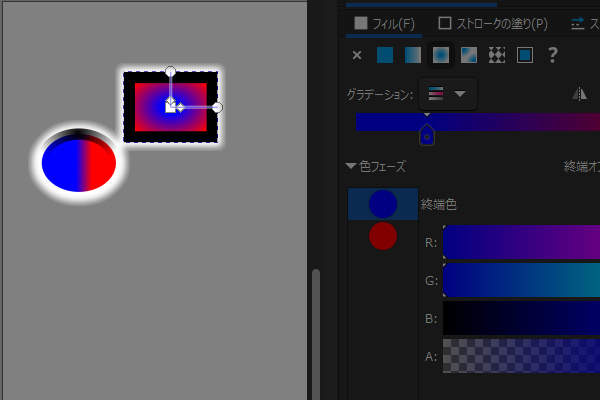This screenshot has height=400, width=600.
Task: Open the グラデーション selector dropdown
Action: point(447,94)
